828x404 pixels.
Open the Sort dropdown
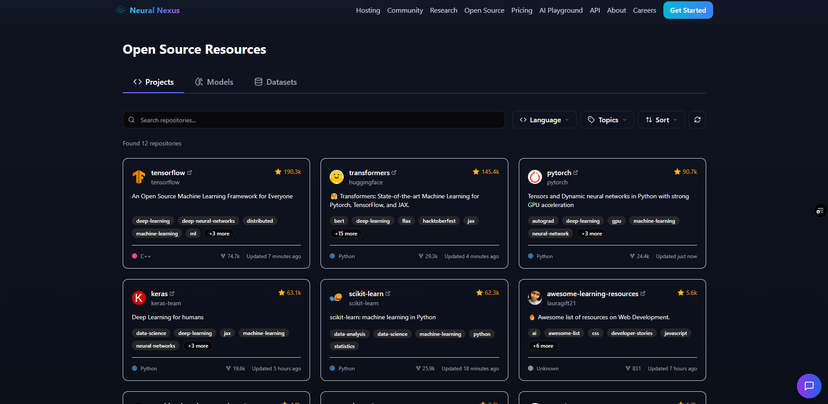pyautogui.click(x=661, y=120)
